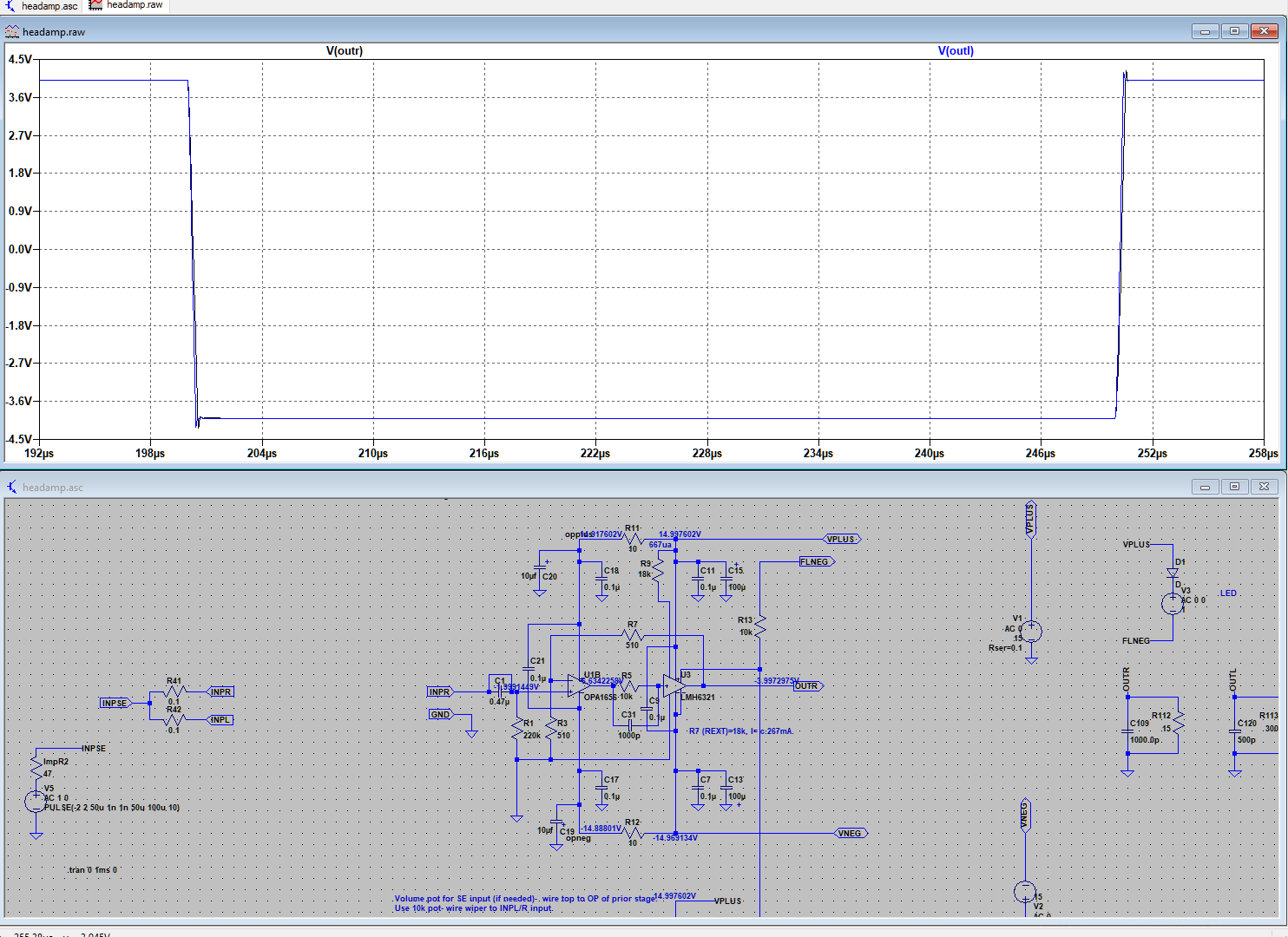Click capacitor C109 symbol
This screenshot has width=1288, height=937.
click(1127, 731)
